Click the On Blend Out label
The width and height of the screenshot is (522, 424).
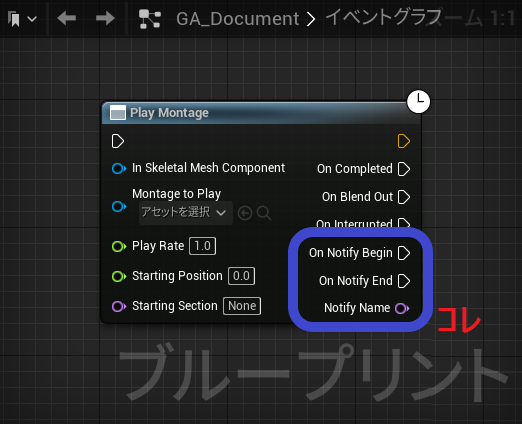357,197
